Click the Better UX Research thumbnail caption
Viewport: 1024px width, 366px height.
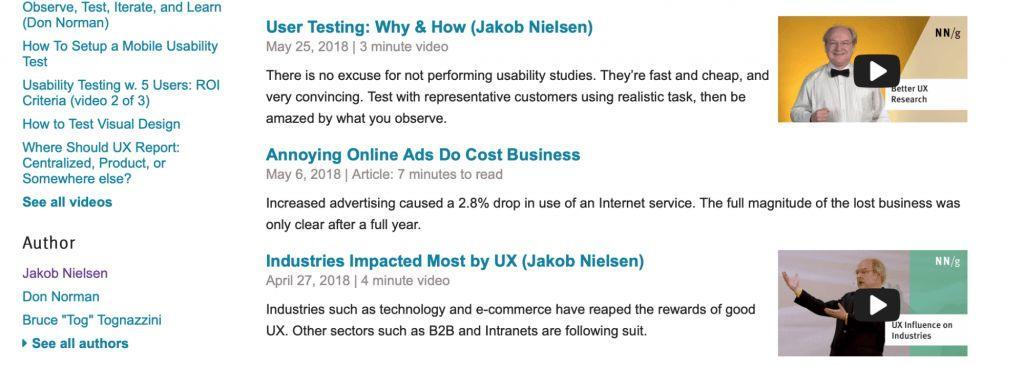coord(909,94)
